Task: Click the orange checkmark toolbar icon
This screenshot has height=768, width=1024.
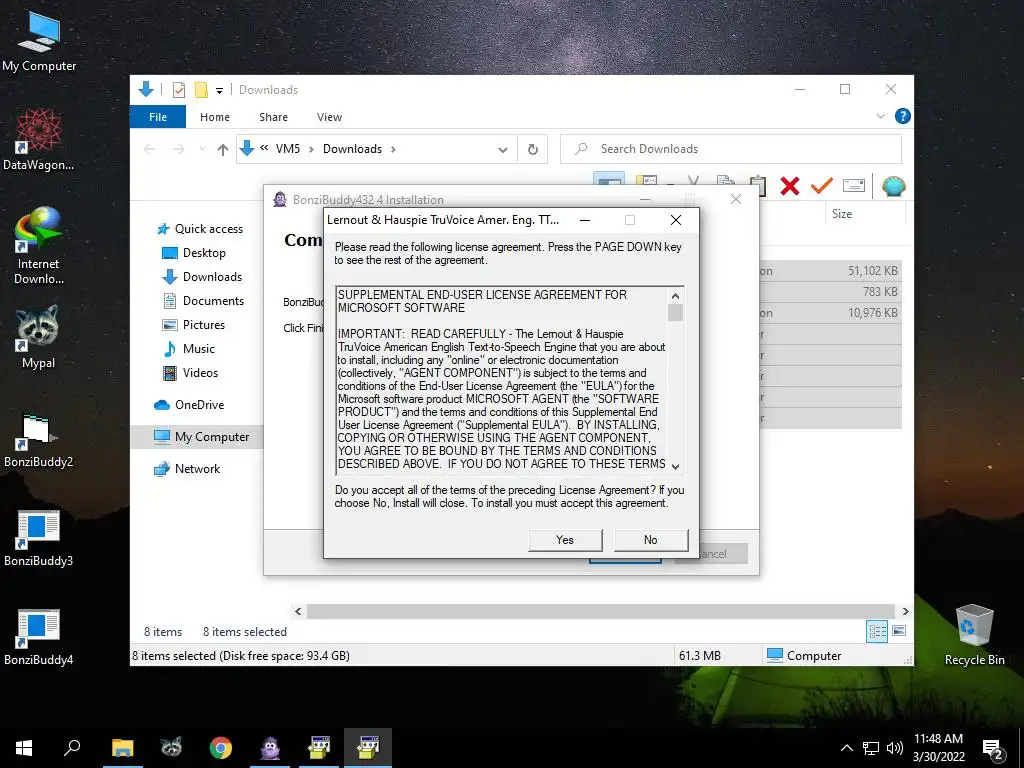Action: (822, 186)
